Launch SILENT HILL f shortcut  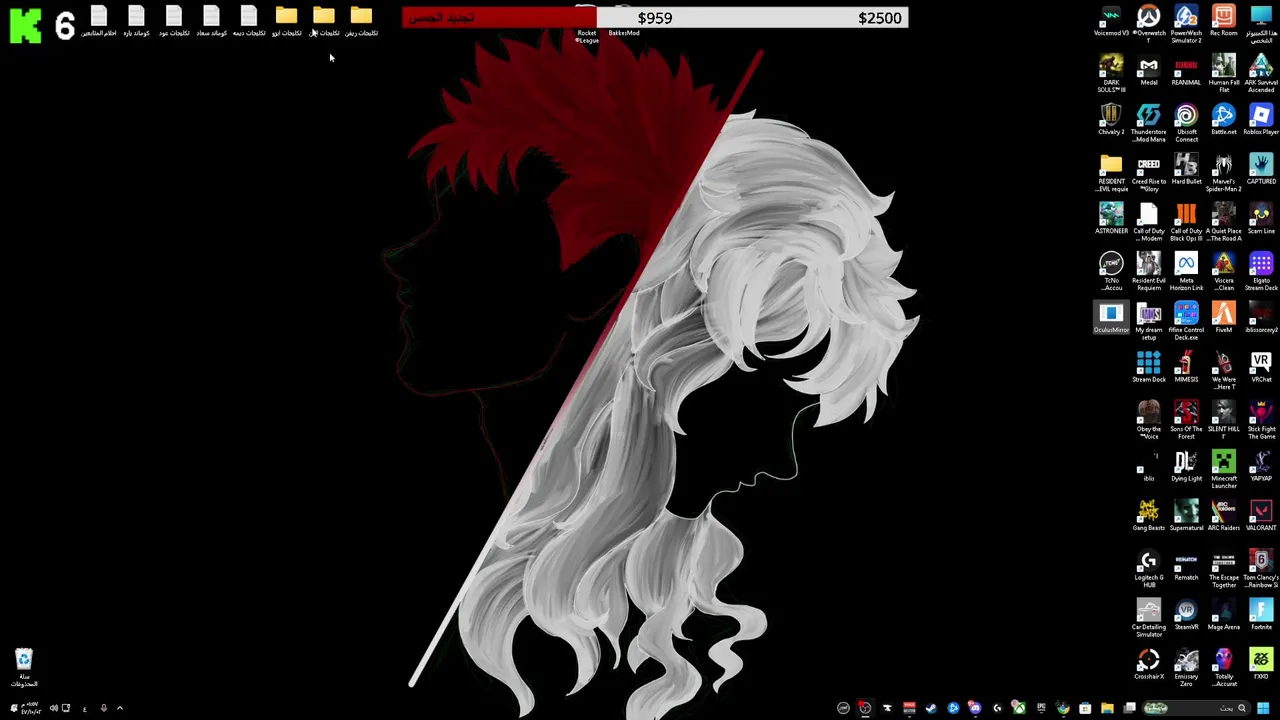click(x=1223, y=419)
